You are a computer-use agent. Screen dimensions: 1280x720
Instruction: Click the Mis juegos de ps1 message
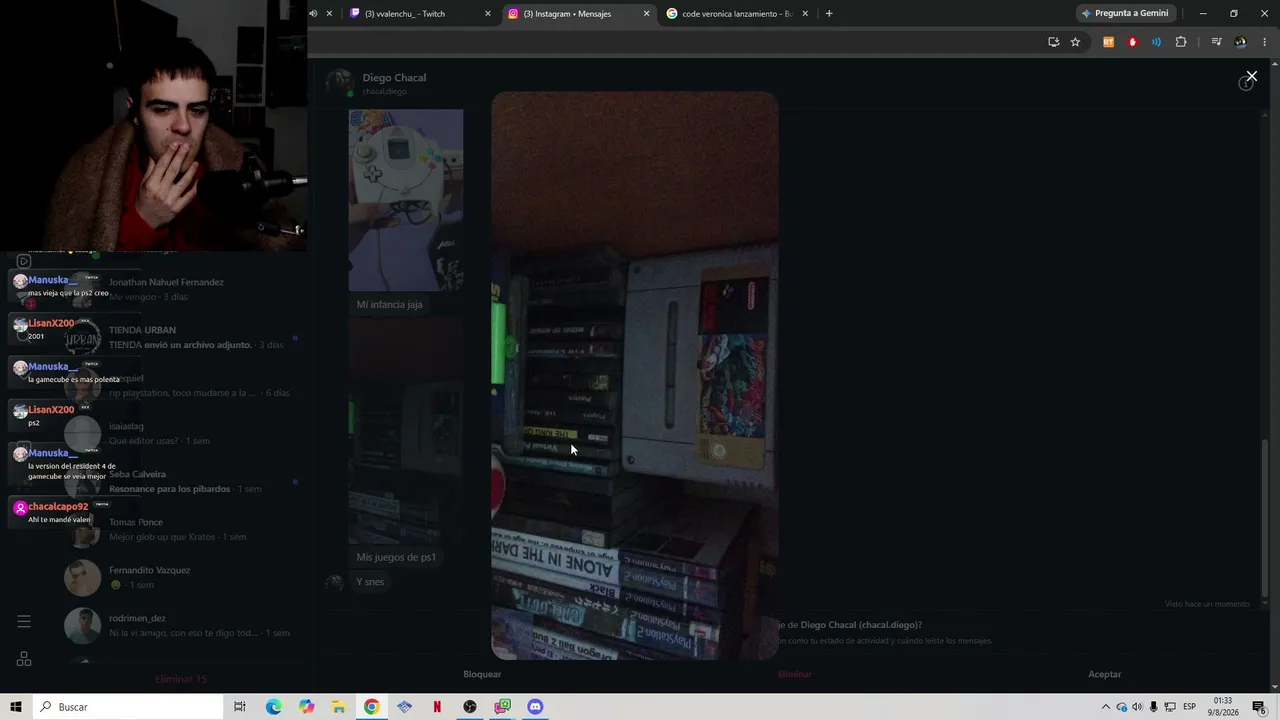point(396,557)
